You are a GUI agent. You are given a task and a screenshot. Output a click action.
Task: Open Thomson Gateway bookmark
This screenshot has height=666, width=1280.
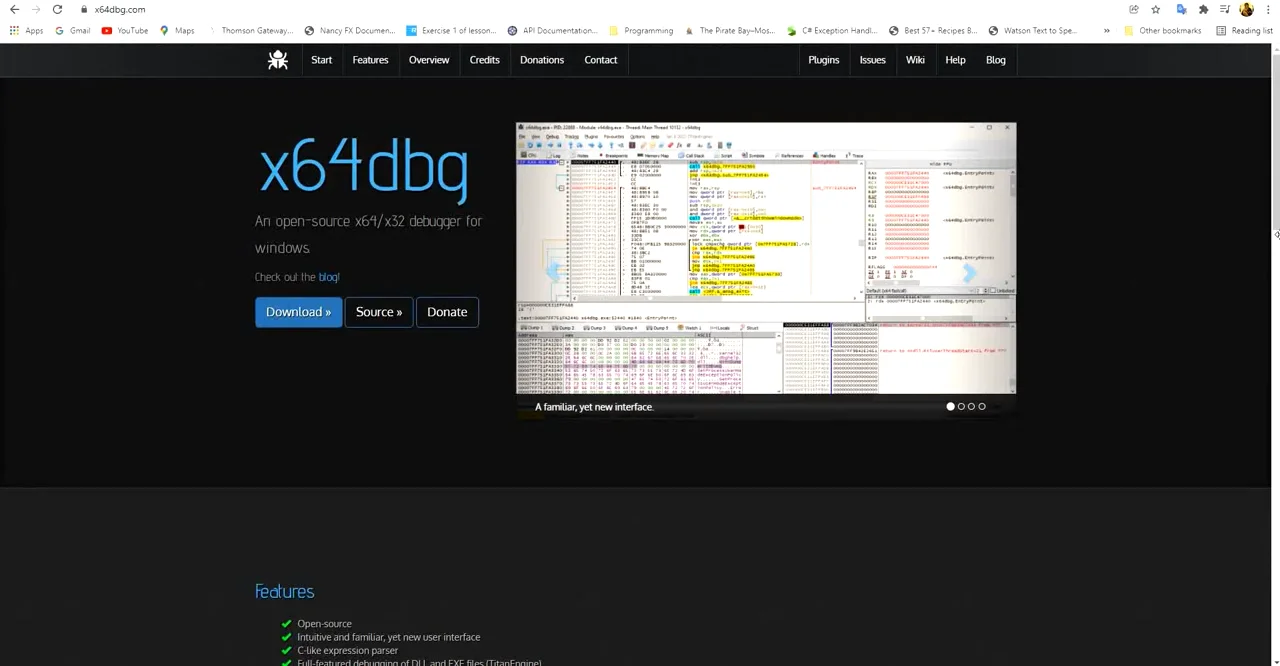250,31
